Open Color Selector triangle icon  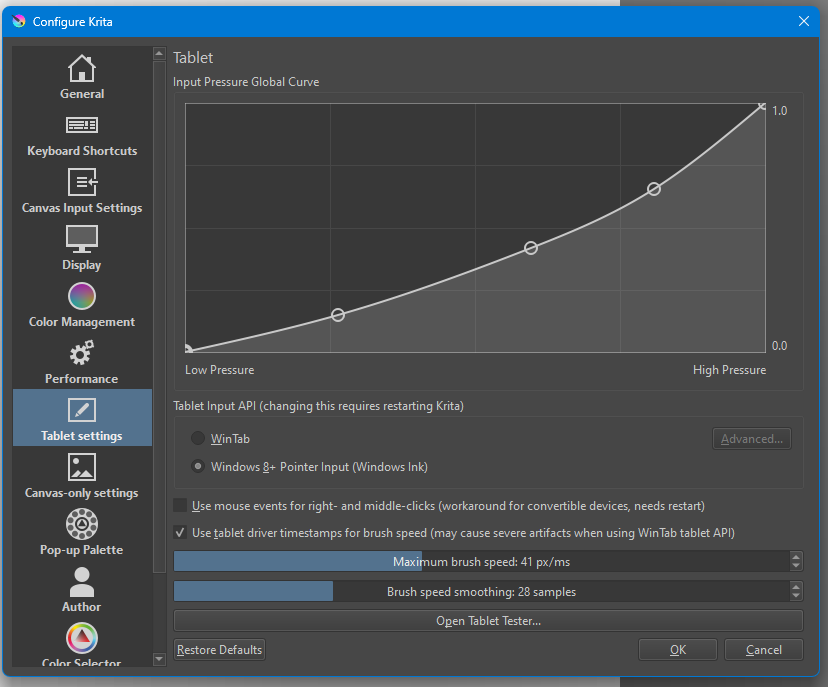point(82,638)
